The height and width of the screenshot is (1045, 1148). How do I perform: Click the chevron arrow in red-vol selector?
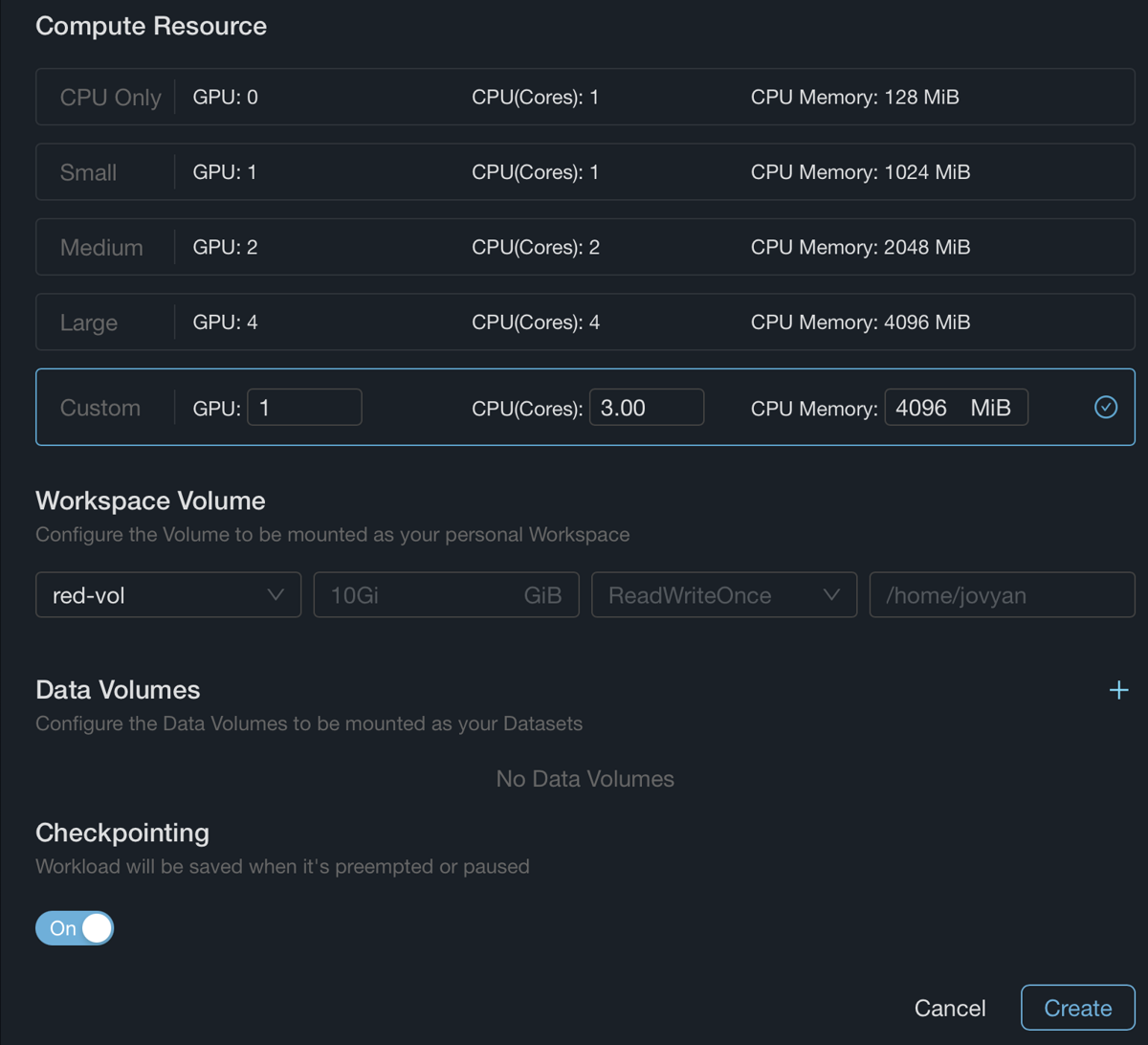coord(276,595)
